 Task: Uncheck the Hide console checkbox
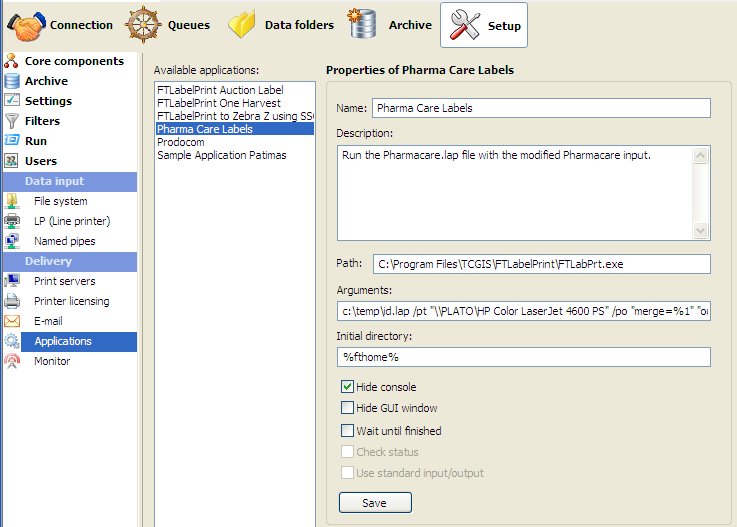tap(347, 387)
